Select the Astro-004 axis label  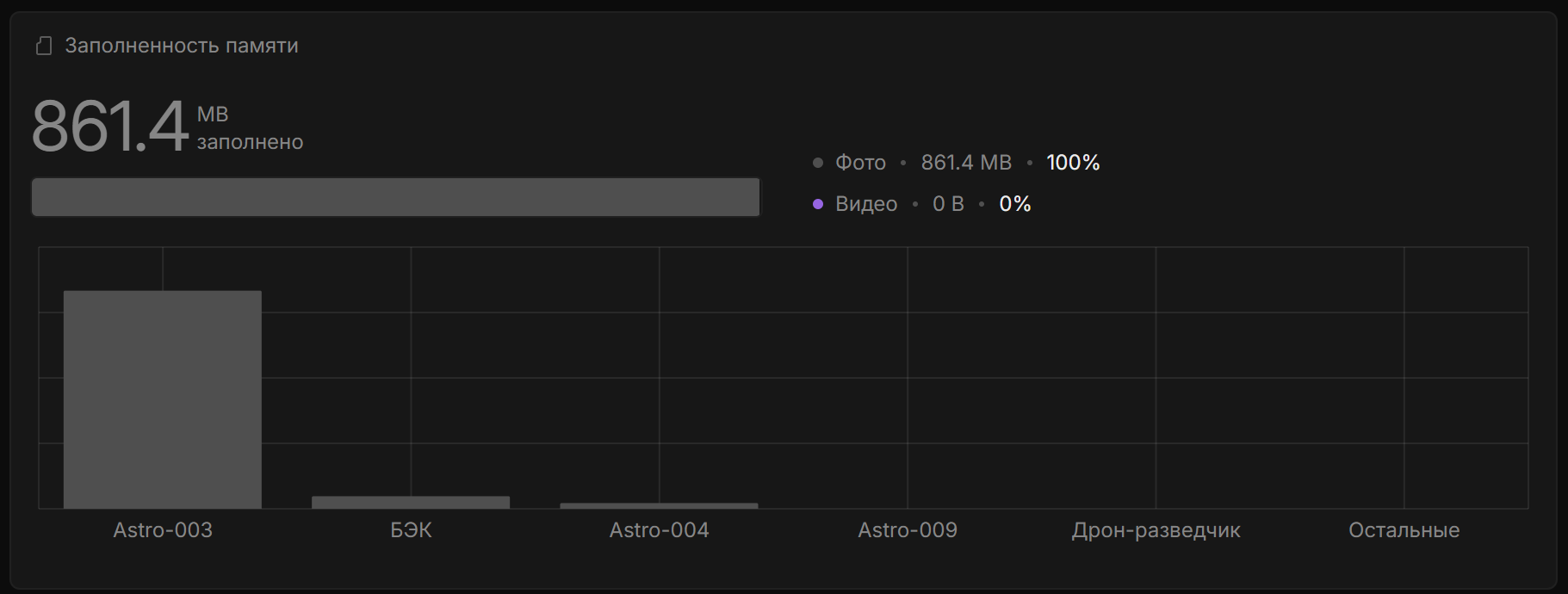659,530
